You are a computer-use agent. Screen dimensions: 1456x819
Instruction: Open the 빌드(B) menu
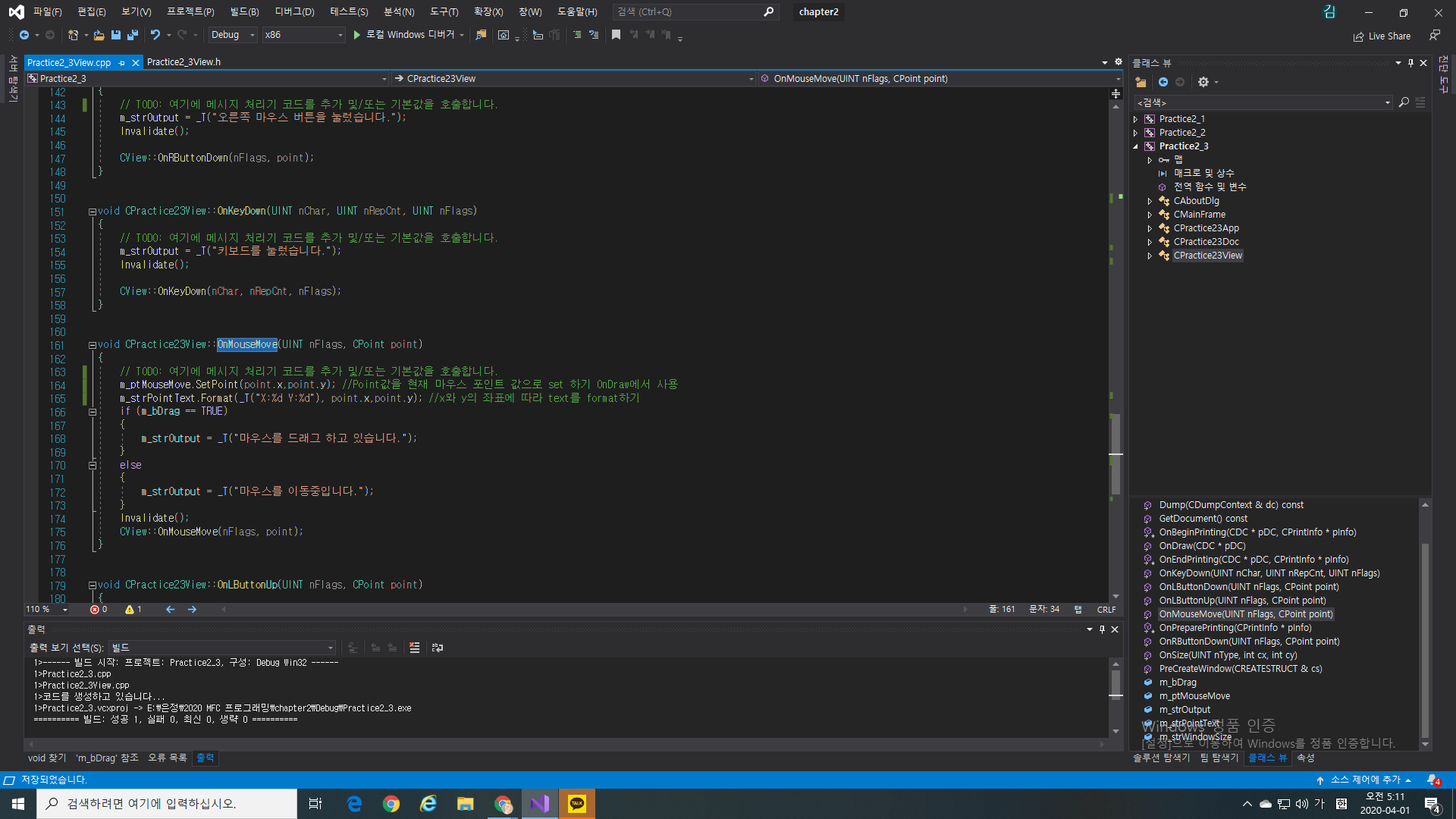click(x=244, y=11)
